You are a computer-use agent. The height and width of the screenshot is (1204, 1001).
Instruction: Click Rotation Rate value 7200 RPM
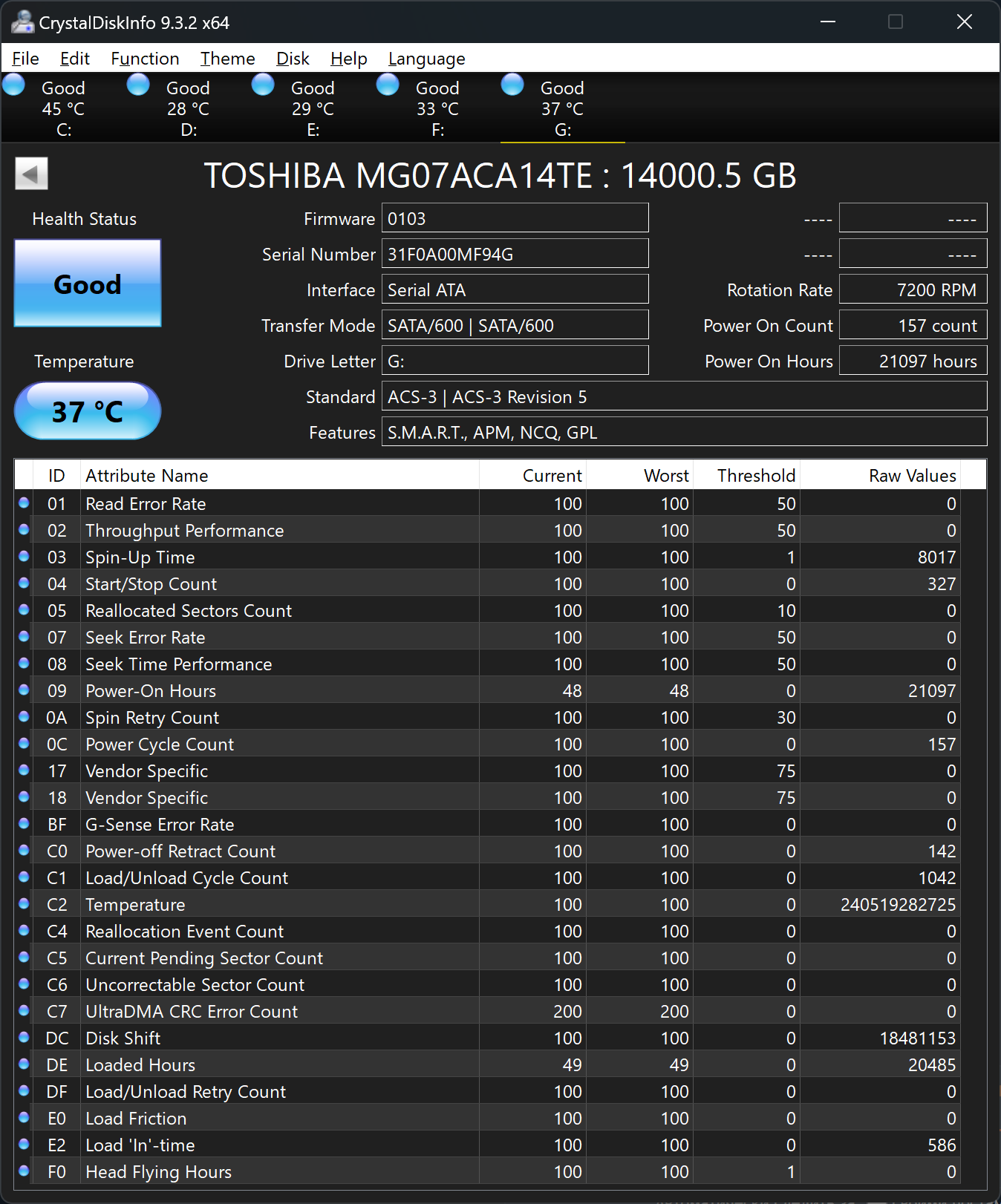(913, 289)
